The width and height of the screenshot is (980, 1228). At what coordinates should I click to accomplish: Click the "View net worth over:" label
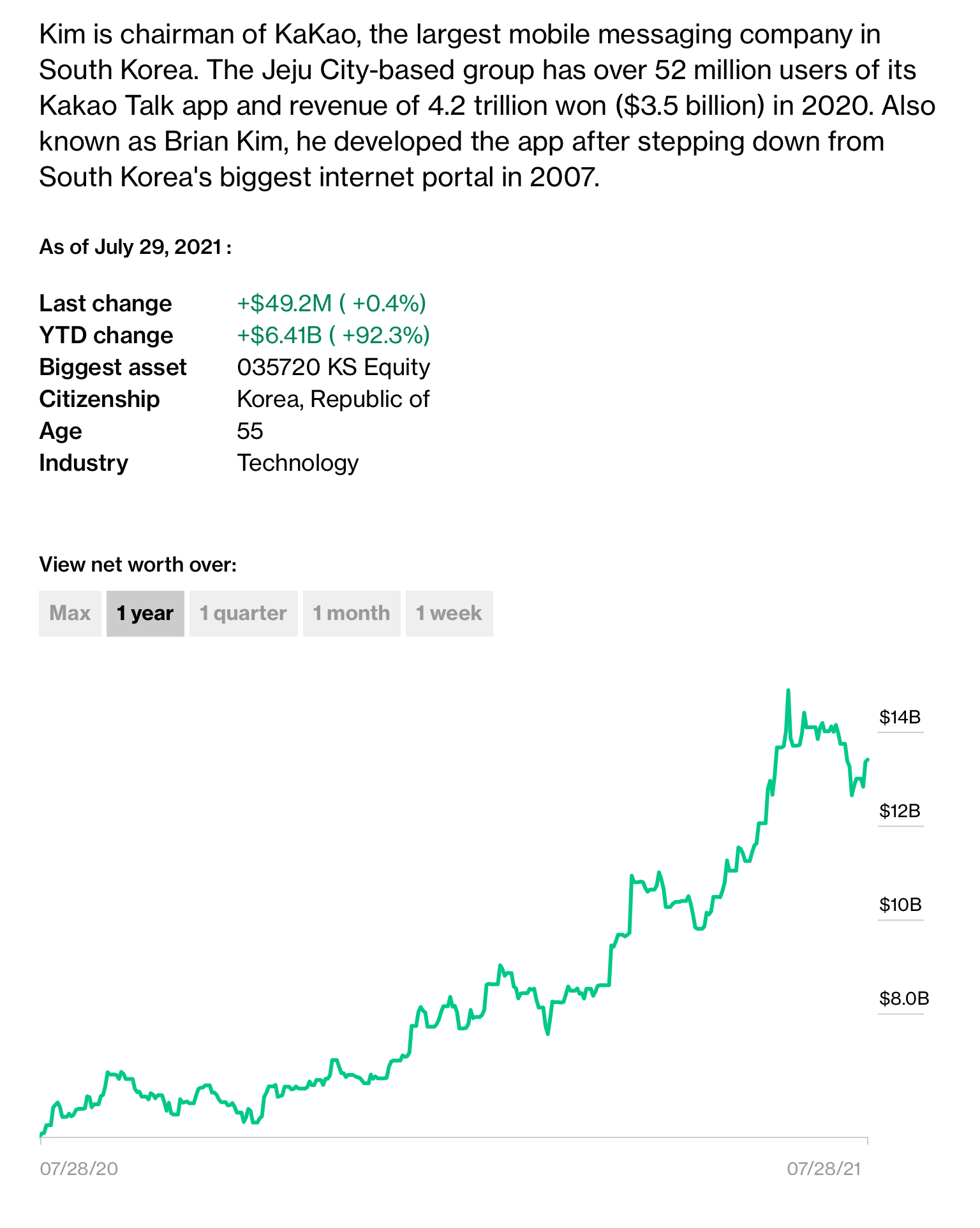coord(138,565)
